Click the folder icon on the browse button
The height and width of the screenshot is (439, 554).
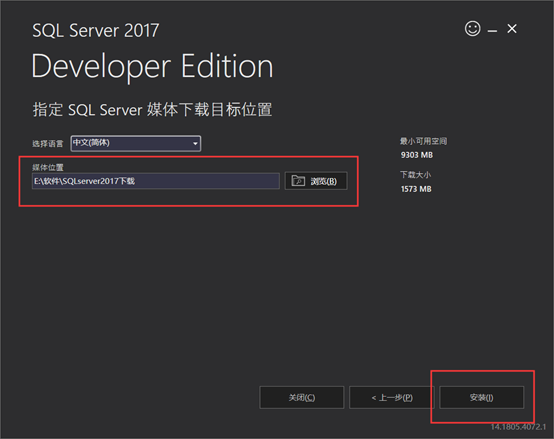pyautogui.click(x=298, y=180)
